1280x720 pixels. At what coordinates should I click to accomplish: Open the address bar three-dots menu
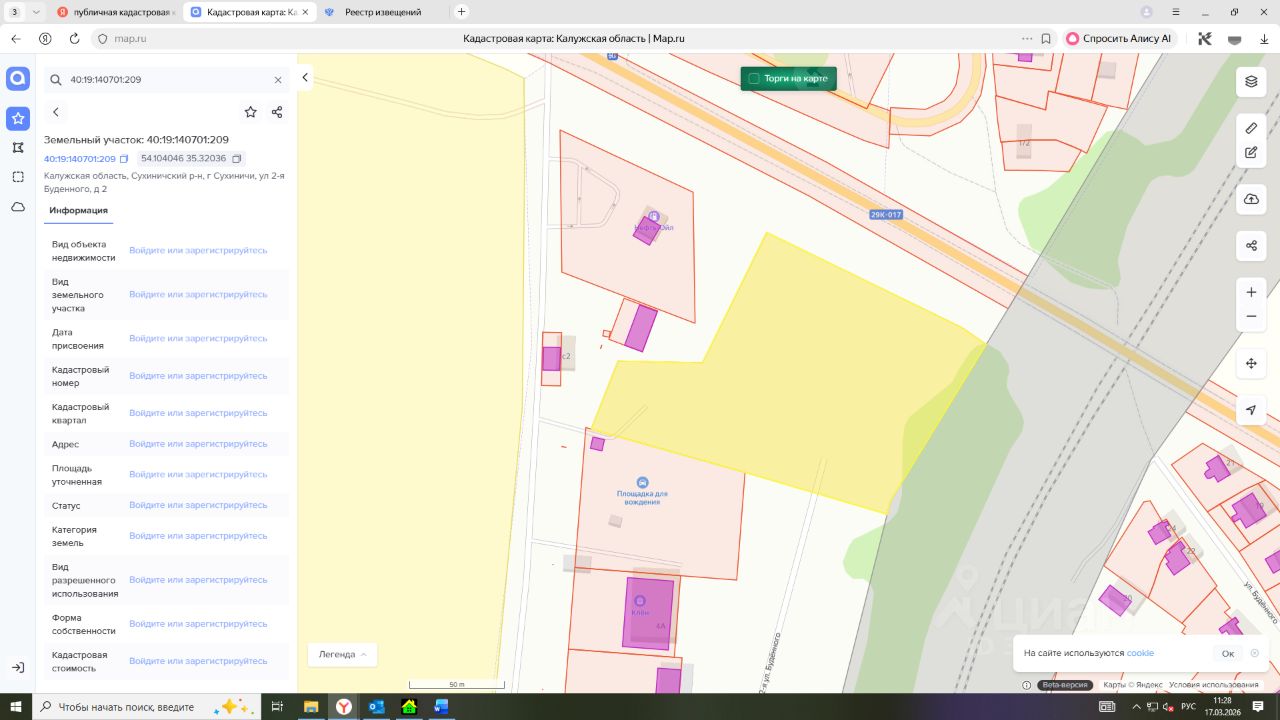click(x=1026, y=39)
